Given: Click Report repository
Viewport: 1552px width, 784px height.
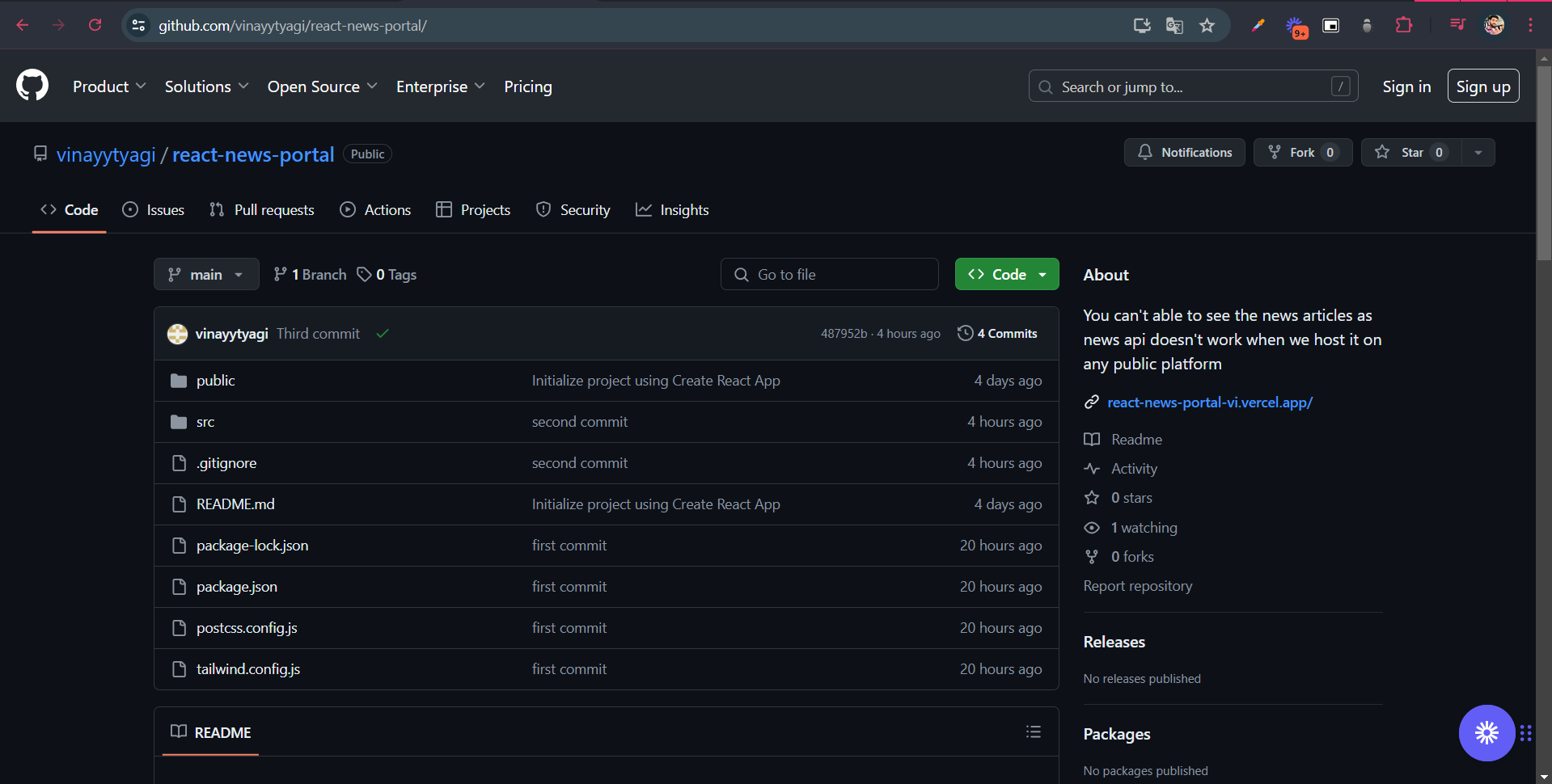Looking at the screenshot, I should (x=1138, y=585).
